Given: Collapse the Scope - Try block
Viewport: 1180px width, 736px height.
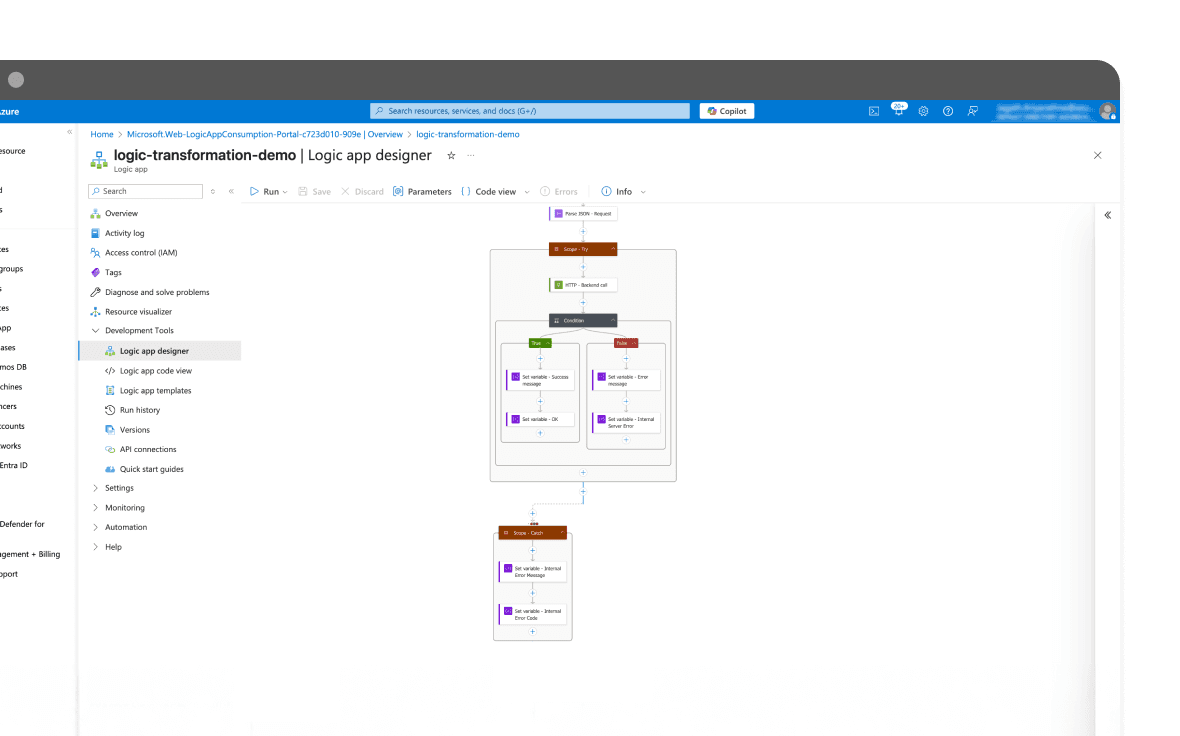Looking at the screenshot, I should (x=614, y=248).
